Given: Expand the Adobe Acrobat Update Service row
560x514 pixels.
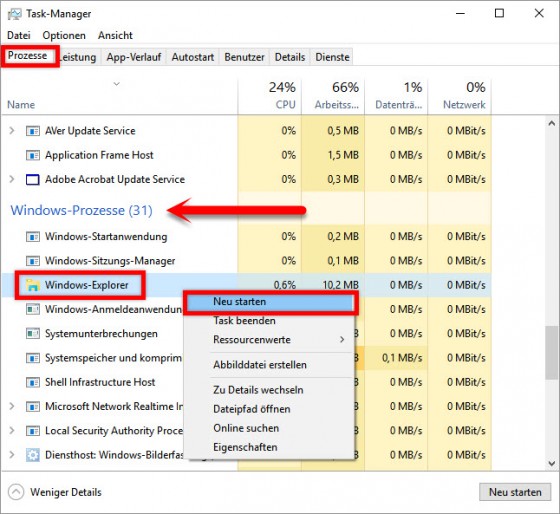Looking at the screenshot, I should [12, 179].
